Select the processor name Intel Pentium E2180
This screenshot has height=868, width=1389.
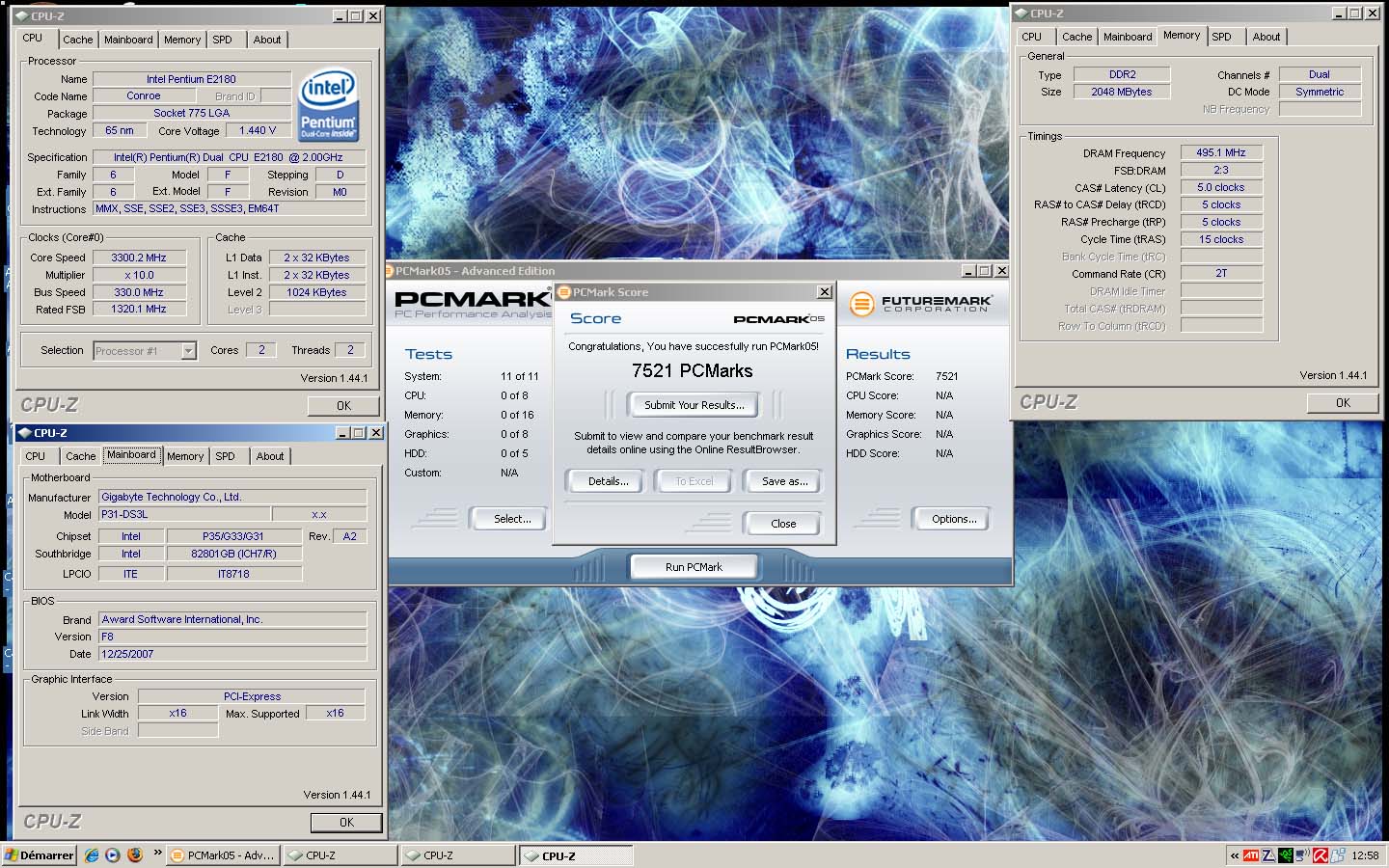191,79
